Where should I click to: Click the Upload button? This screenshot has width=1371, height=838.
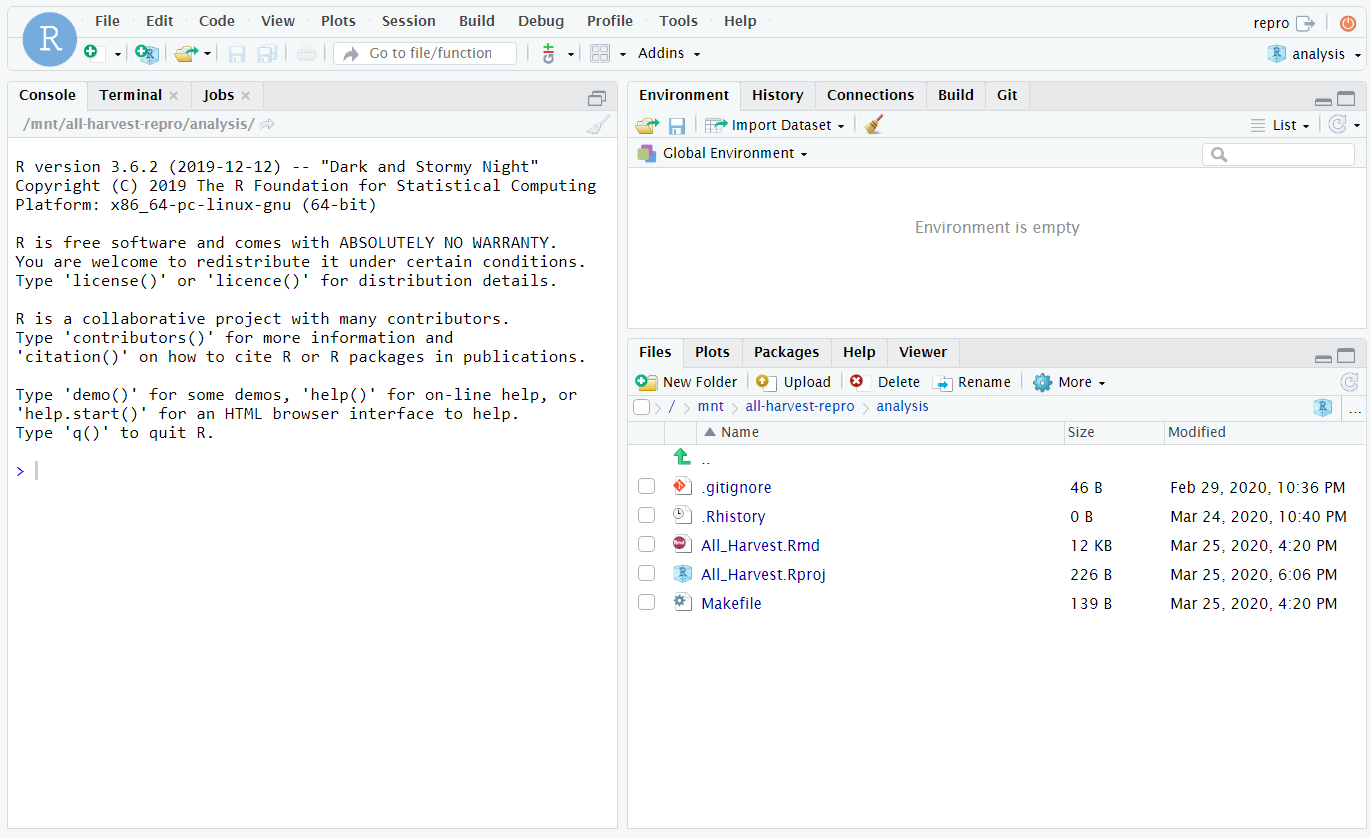pyautogui.click(x=794, y=382)
